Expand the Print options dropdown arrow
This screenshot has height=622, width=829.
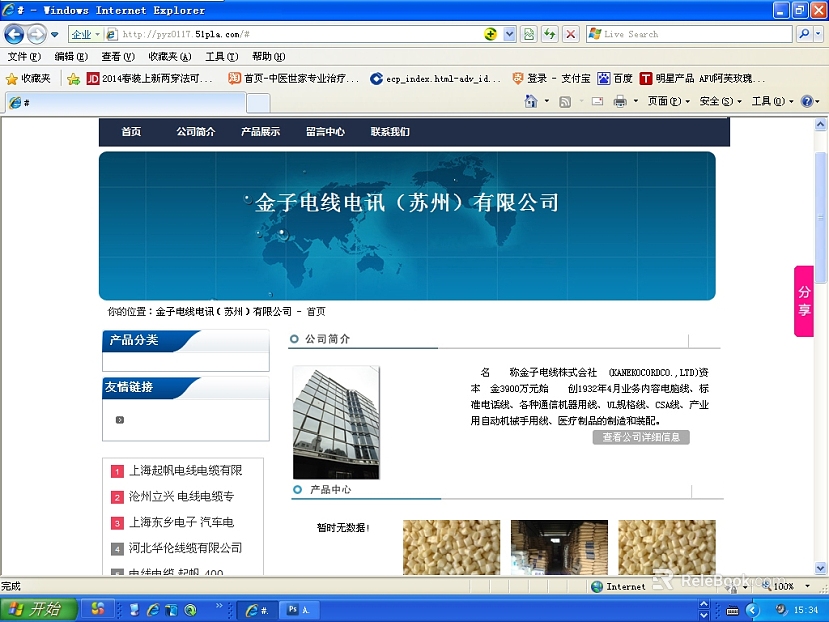[635, 101]
